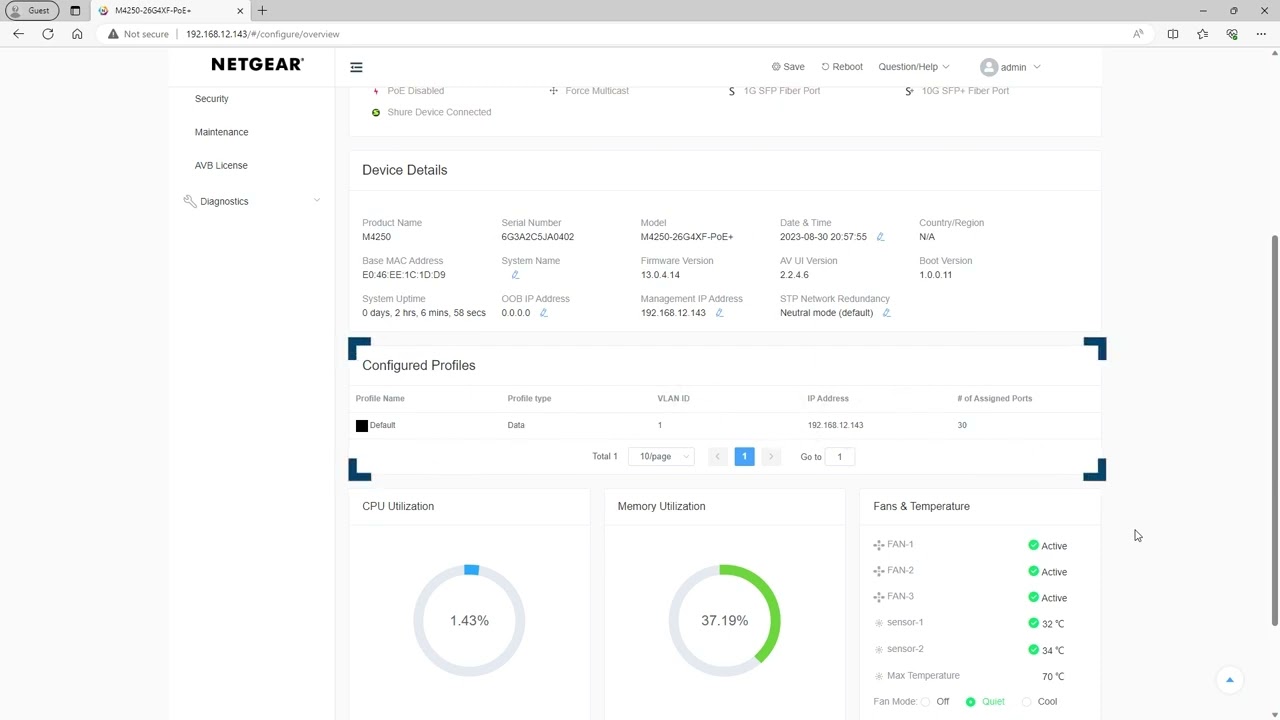Edit OOB IP Address pencil icon
This screenshot has height=720, width=1280.
click(x=543, y=313)
